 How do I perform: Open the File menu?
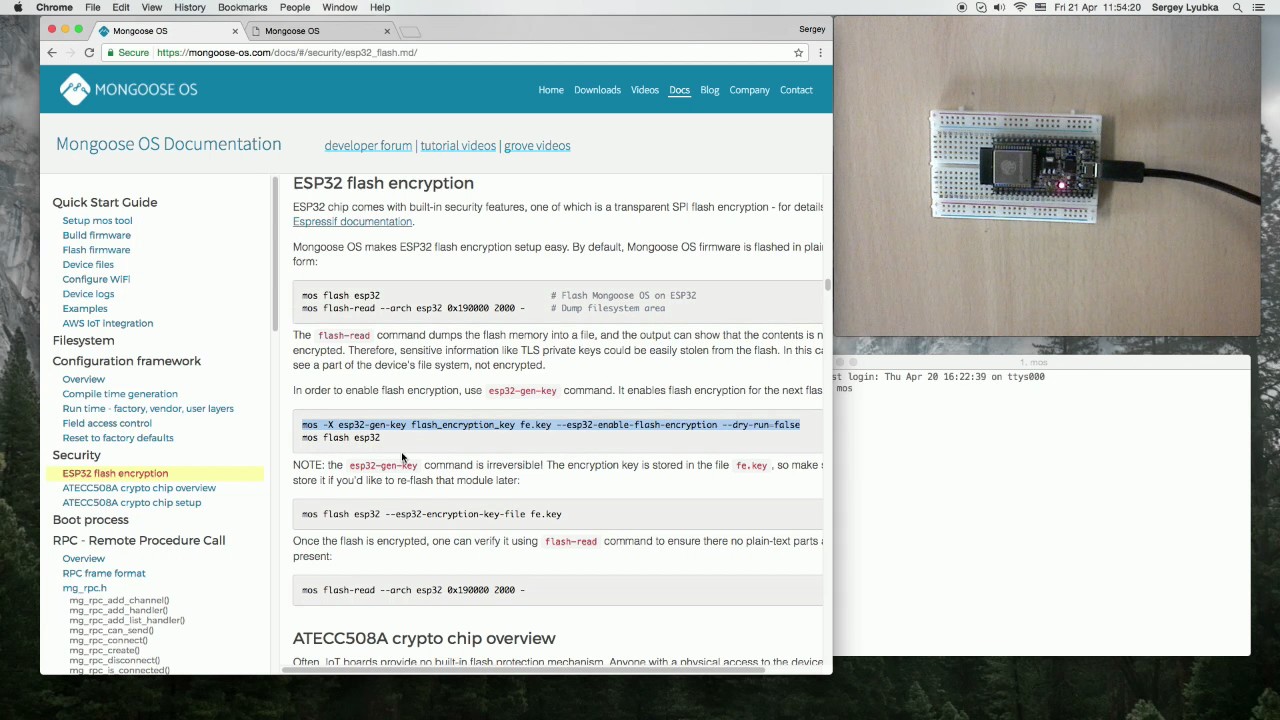tap(92, 7)
